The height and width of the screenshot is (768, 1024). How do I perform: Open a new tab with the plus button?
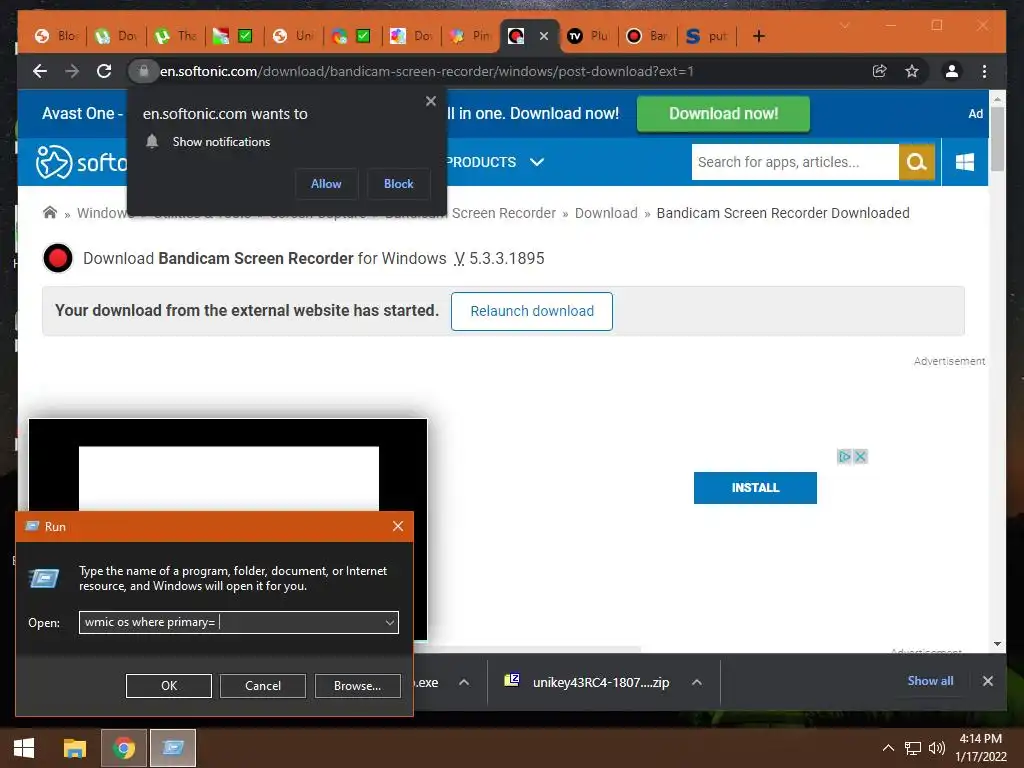tap(758, 36)
